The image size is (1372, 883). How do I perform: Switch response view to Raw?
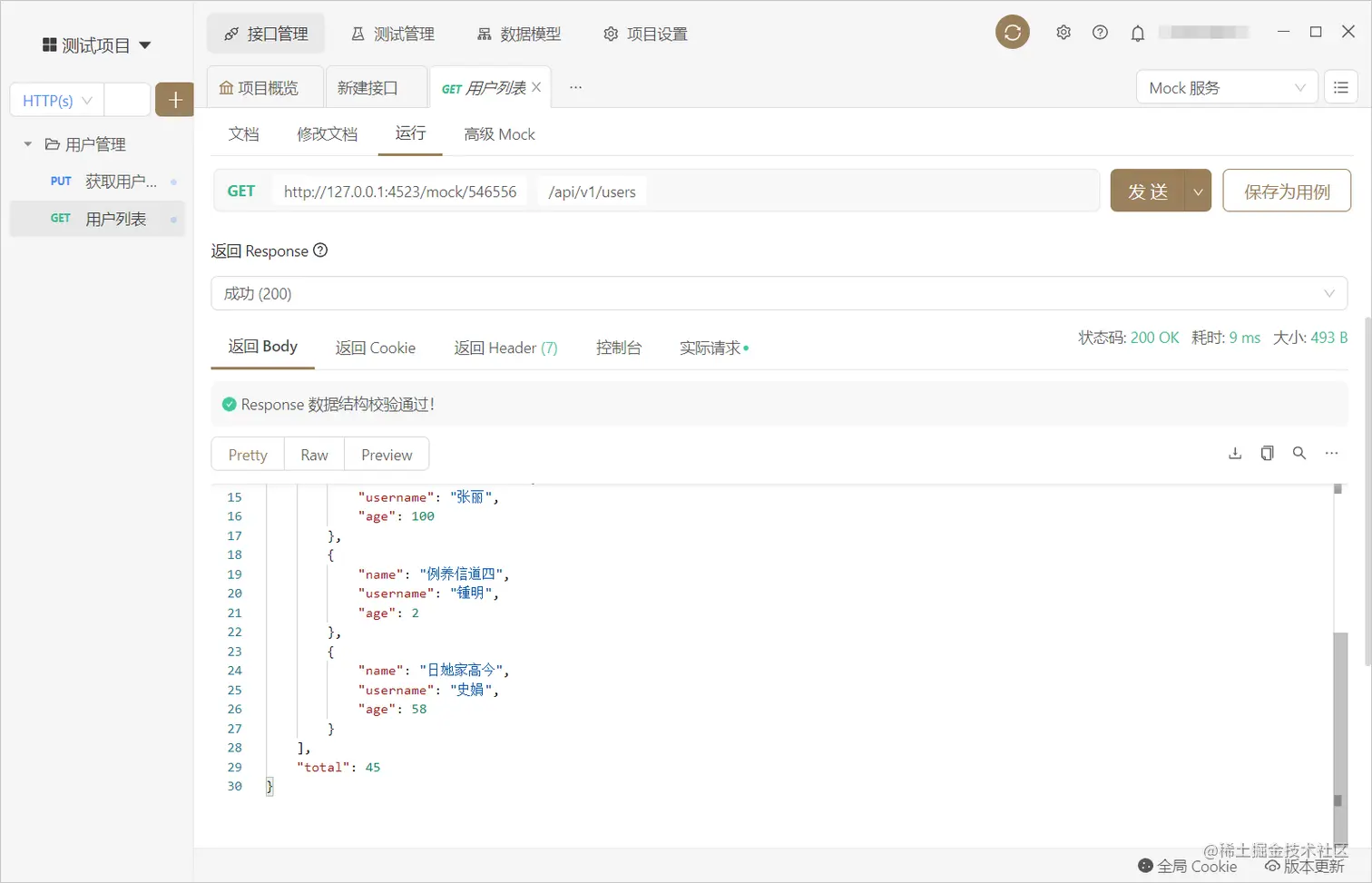(x=314, y=455)
